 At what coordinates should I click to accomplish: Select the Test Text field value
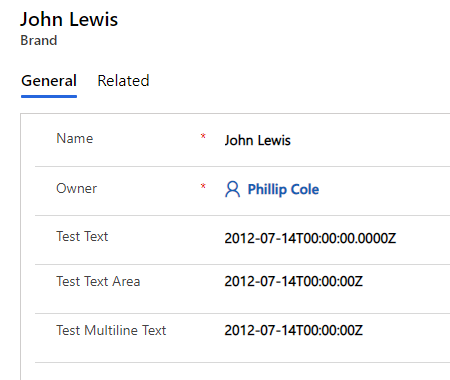(310, 238)
